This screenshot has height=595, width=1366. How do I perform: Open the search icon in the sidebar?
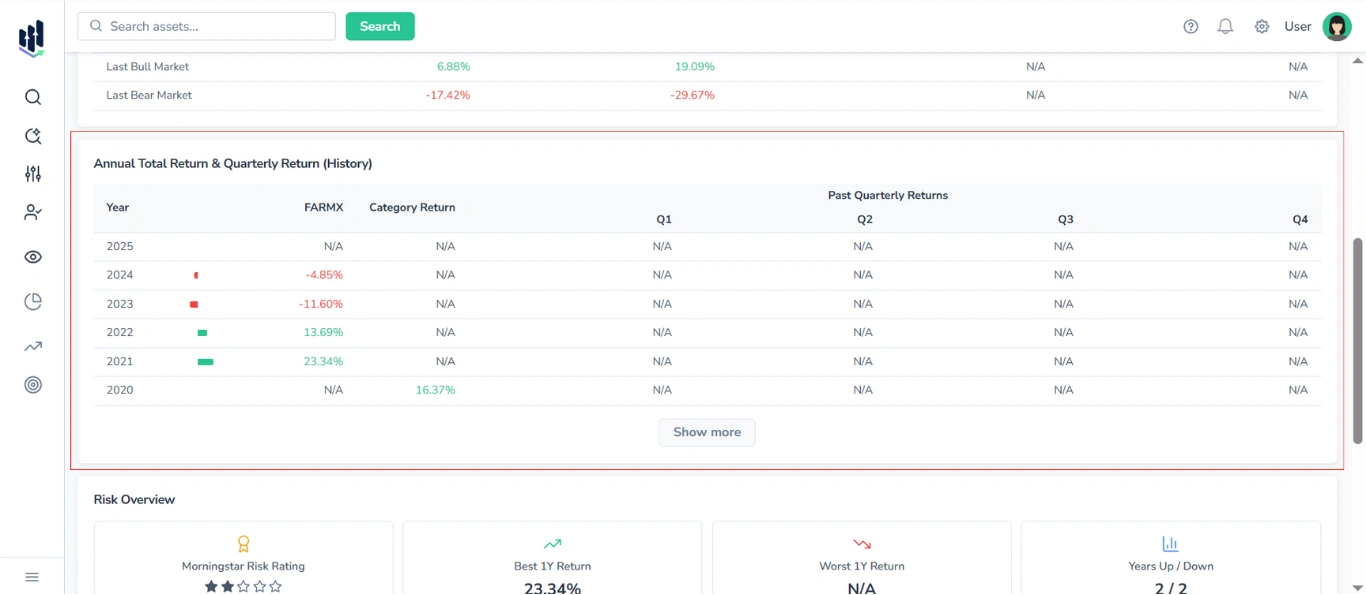(x=32, y=97)
